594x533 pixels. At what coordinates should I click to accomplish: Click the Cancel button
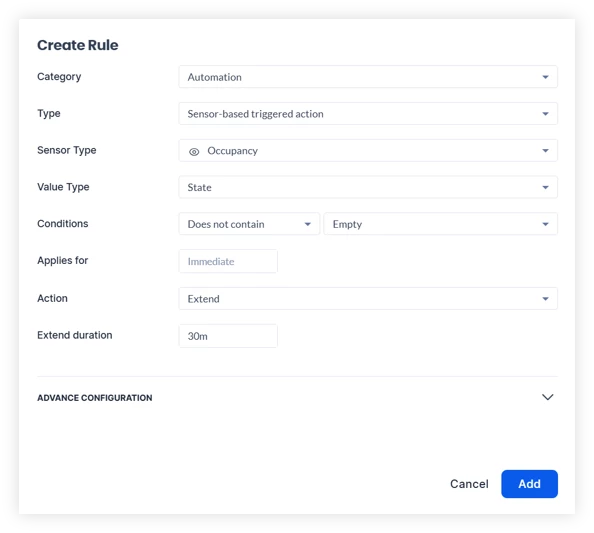click(x=469, y=484)
